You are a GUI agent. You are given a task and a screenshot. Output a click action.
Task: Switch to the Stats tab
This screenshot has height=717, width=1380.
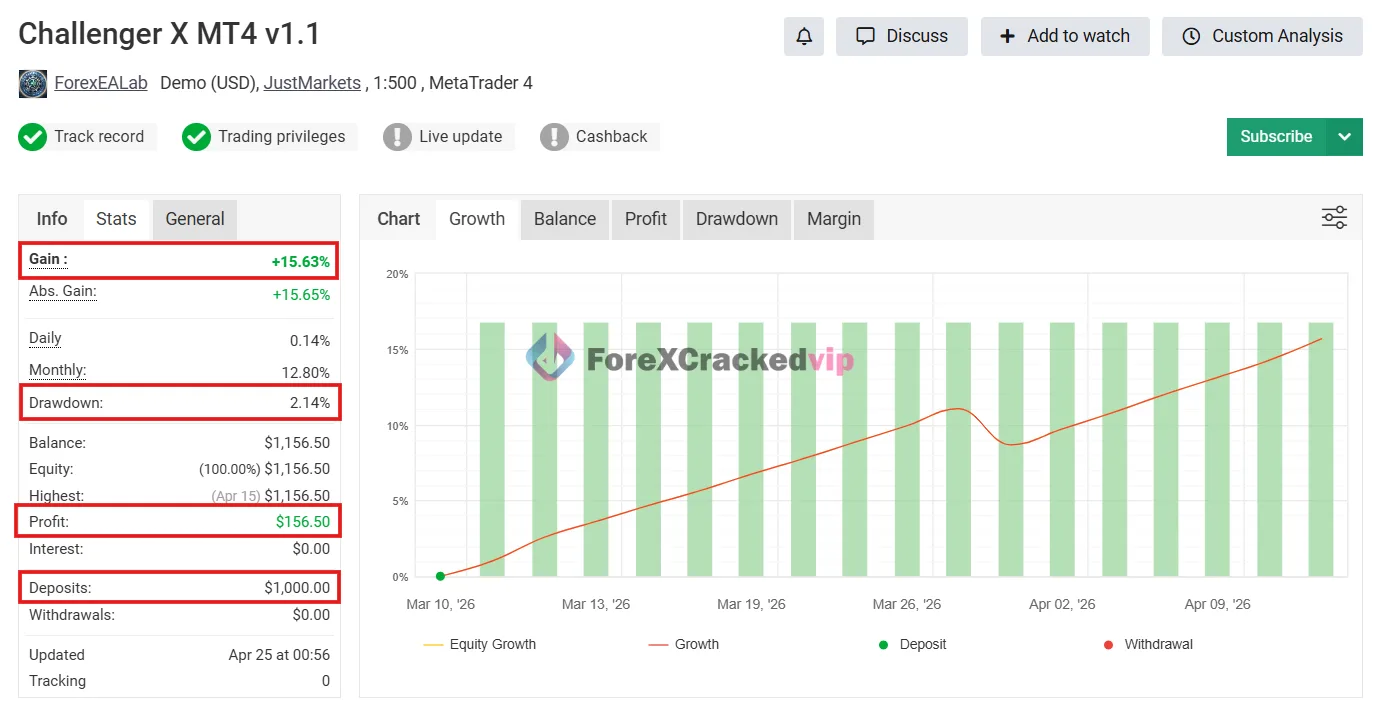[x=116, y=219]
